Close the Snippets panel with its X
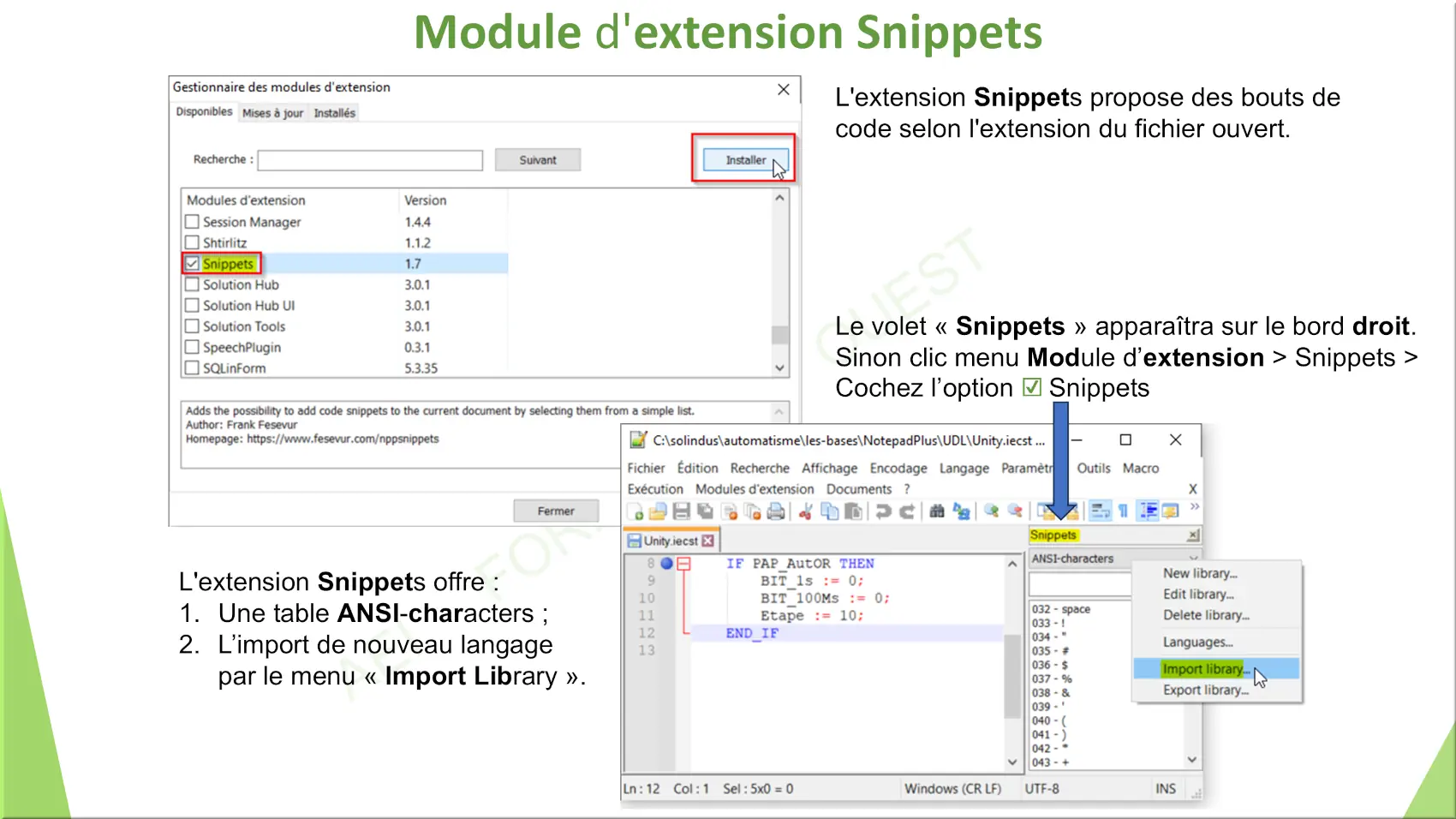Image resolution: width=1456 pixels, height=819 pixels. (1193, 535)
